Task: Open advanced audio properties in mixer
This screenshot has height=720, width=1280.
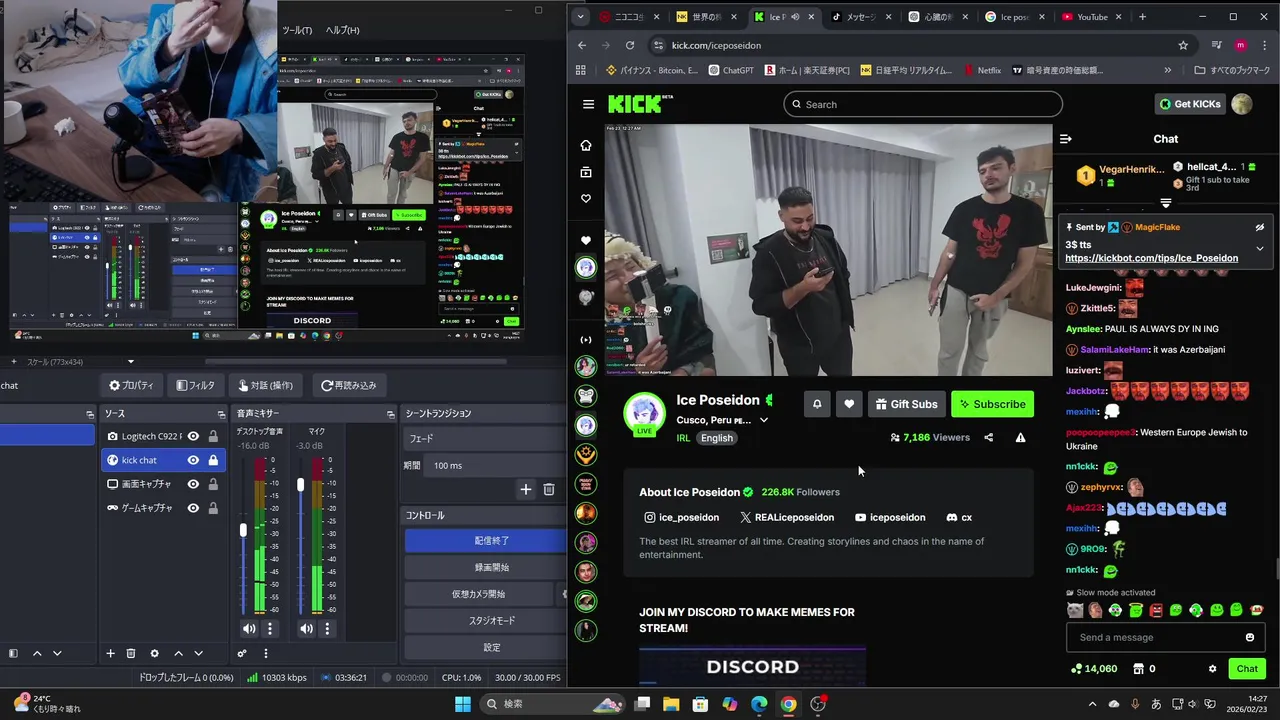Action: click(x=242, y=653)
